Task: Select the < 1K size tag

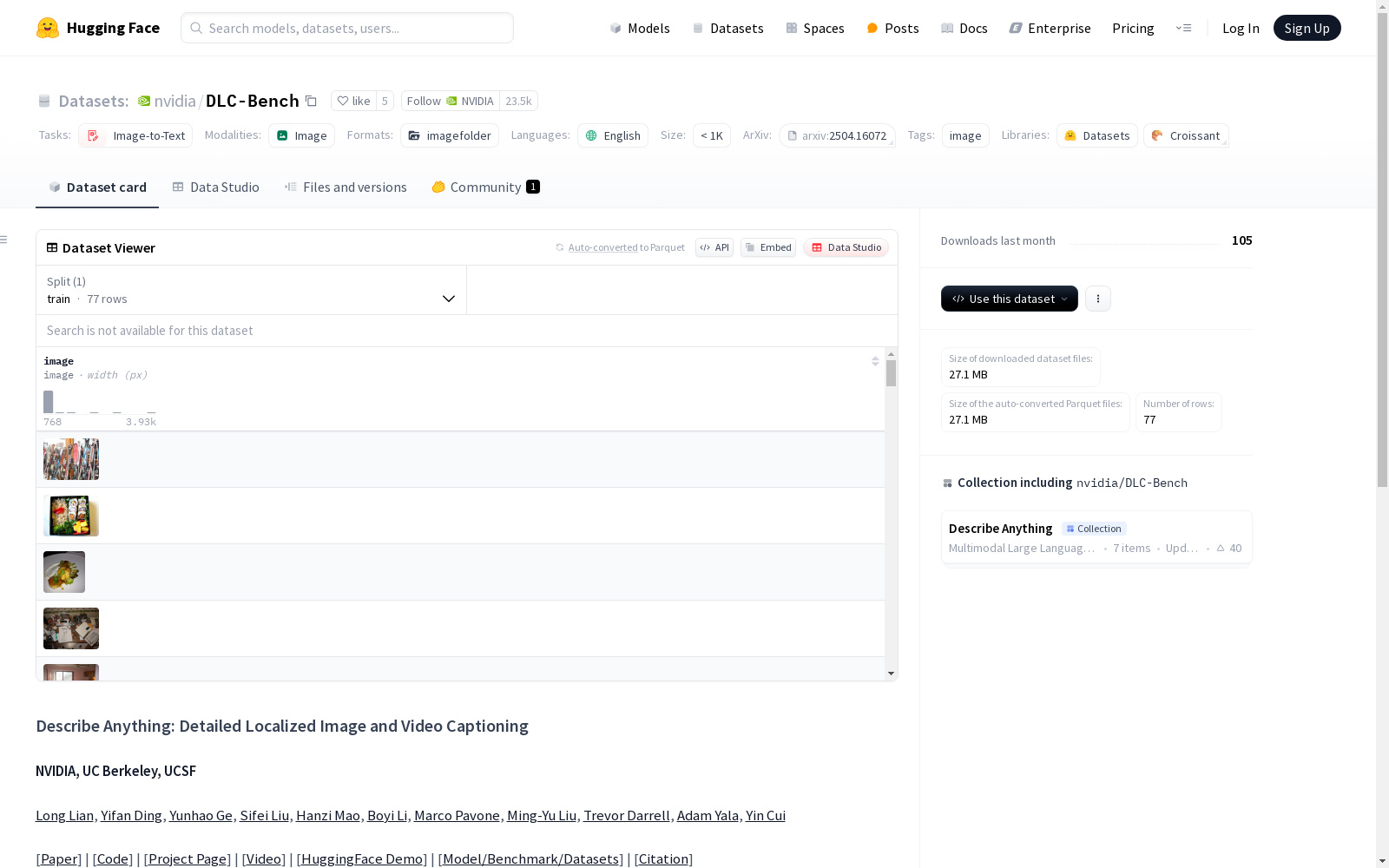Action: pyautogui.click(x=712, y=135)
